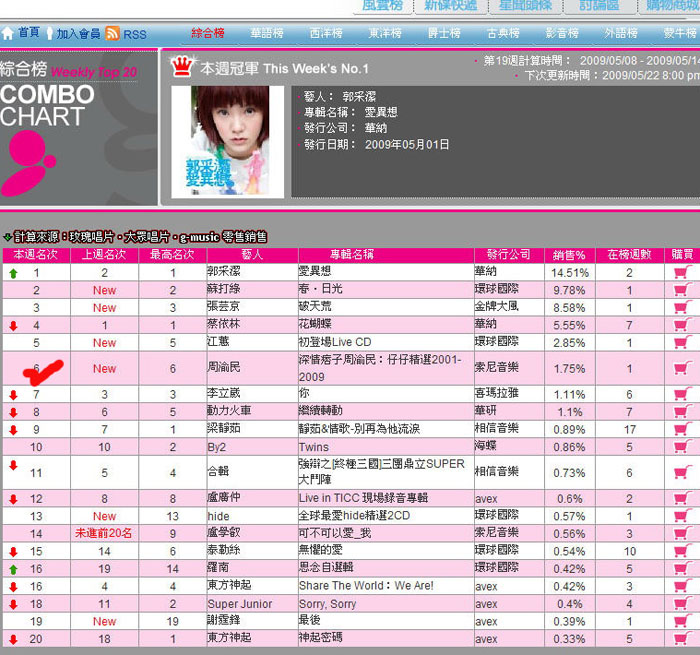The height and width of the screenshot is (655, 700).
Task: Click the artist name 蘇打綠
Action: [224, 288]
